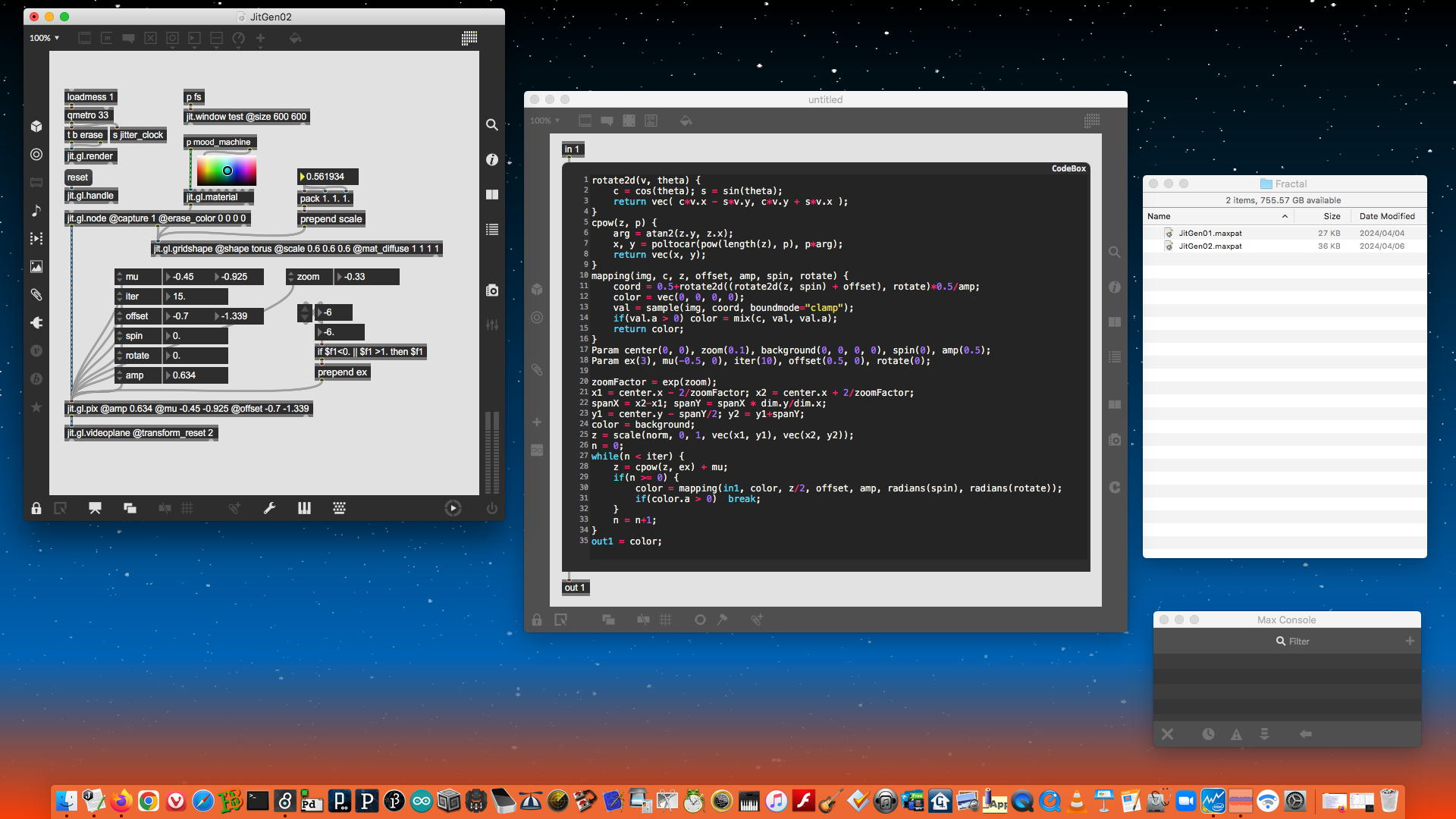Click the audio on/off power button

491,509
